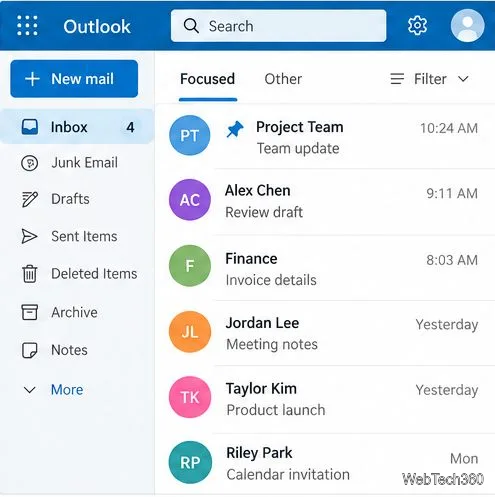Open the Junk Email folder
Image resolution: width=495 pixels, height=497 pixels.
pos(77,163)
